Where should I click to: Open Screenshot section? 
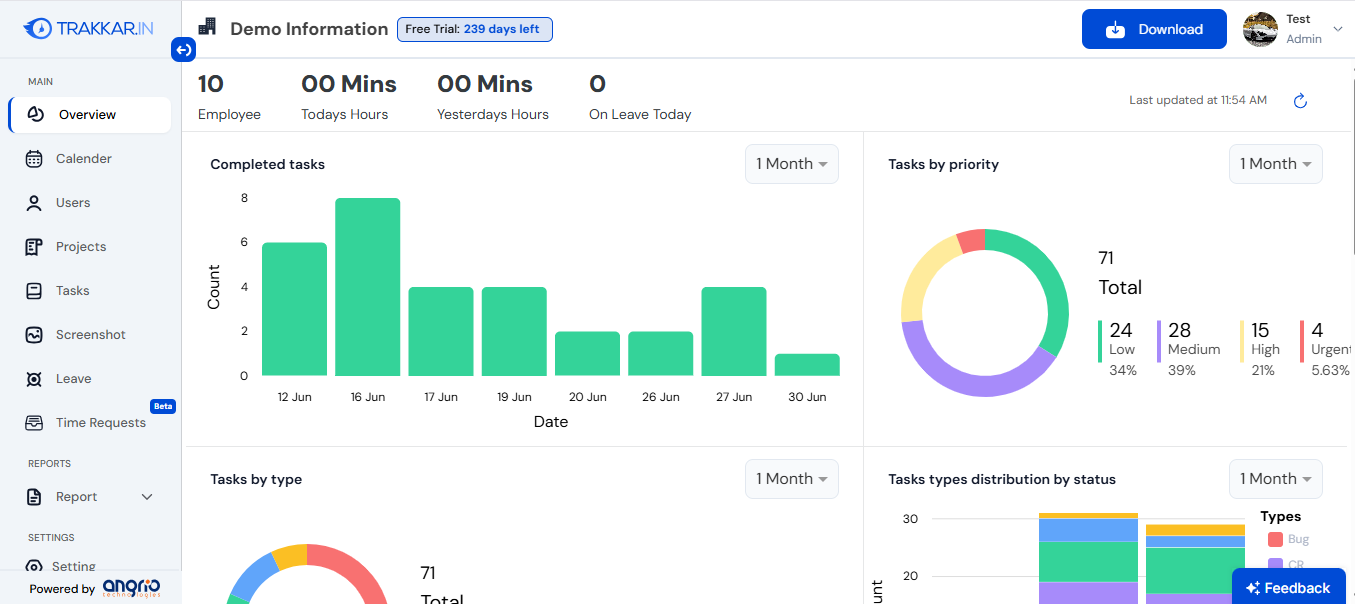tap(90, 334)
